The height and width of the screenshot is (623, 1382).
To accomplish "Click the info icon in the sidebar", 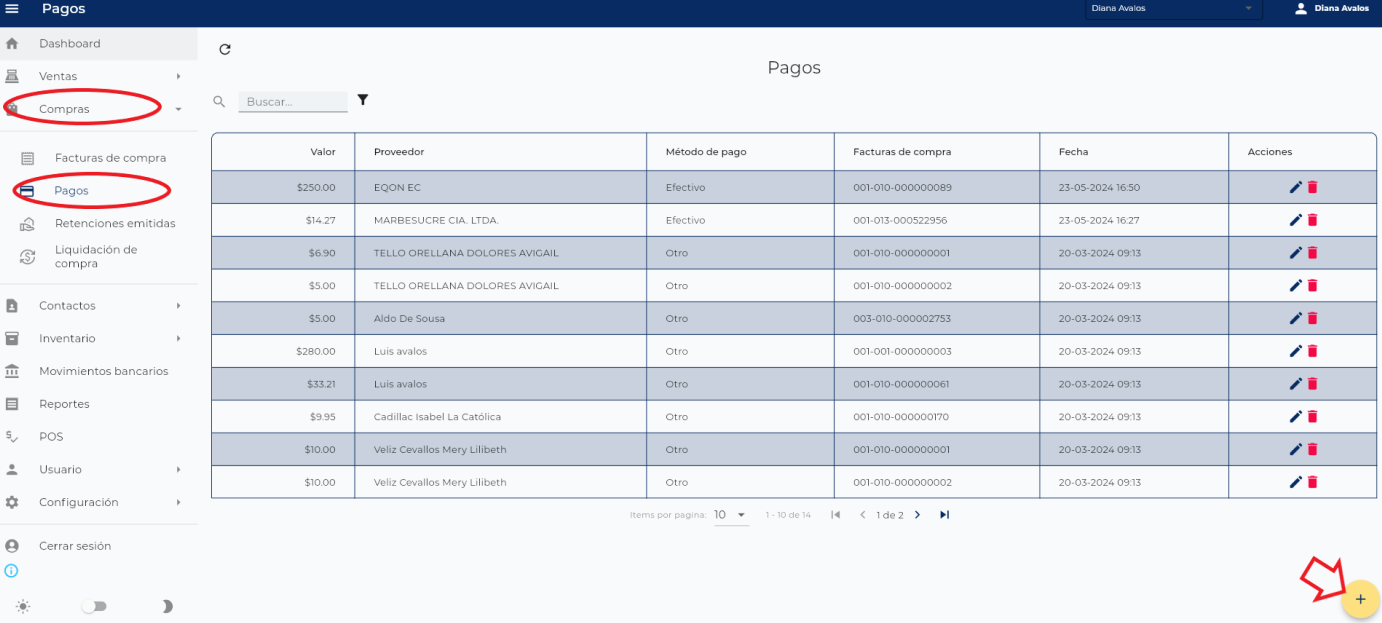I will point(12,571).
